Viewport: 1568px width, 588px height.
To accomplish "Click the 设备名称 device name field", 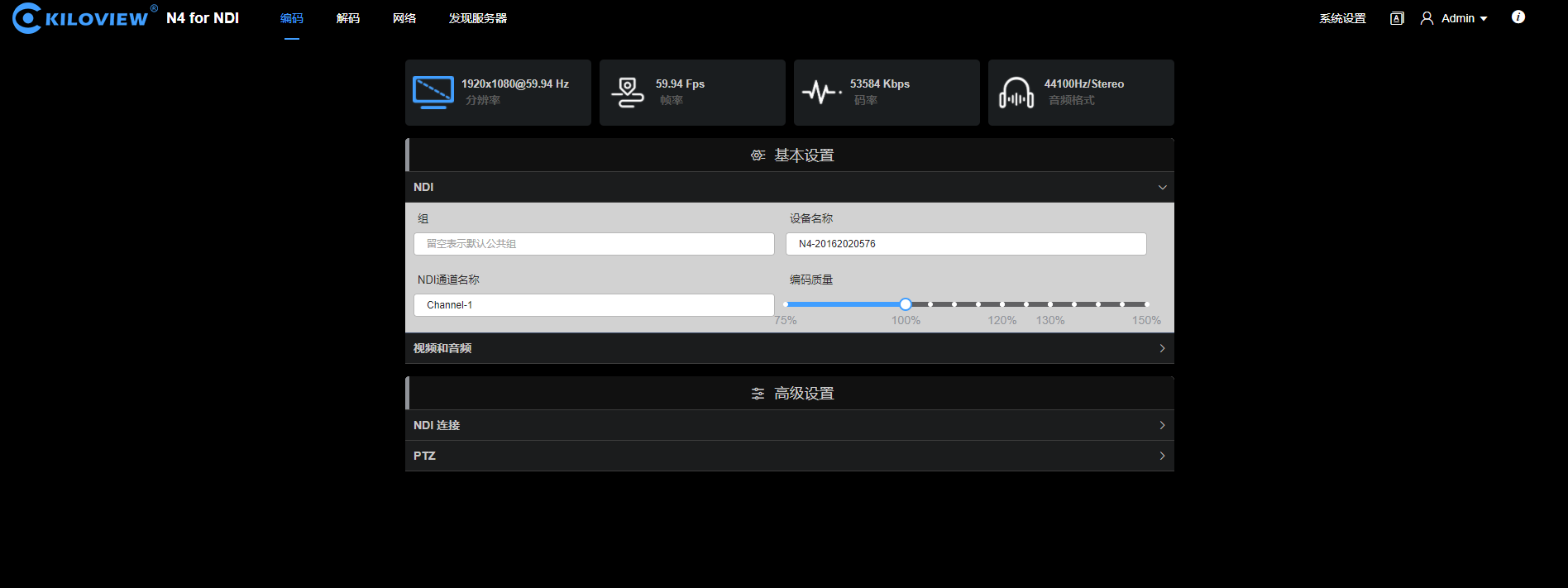I will 966,244.
